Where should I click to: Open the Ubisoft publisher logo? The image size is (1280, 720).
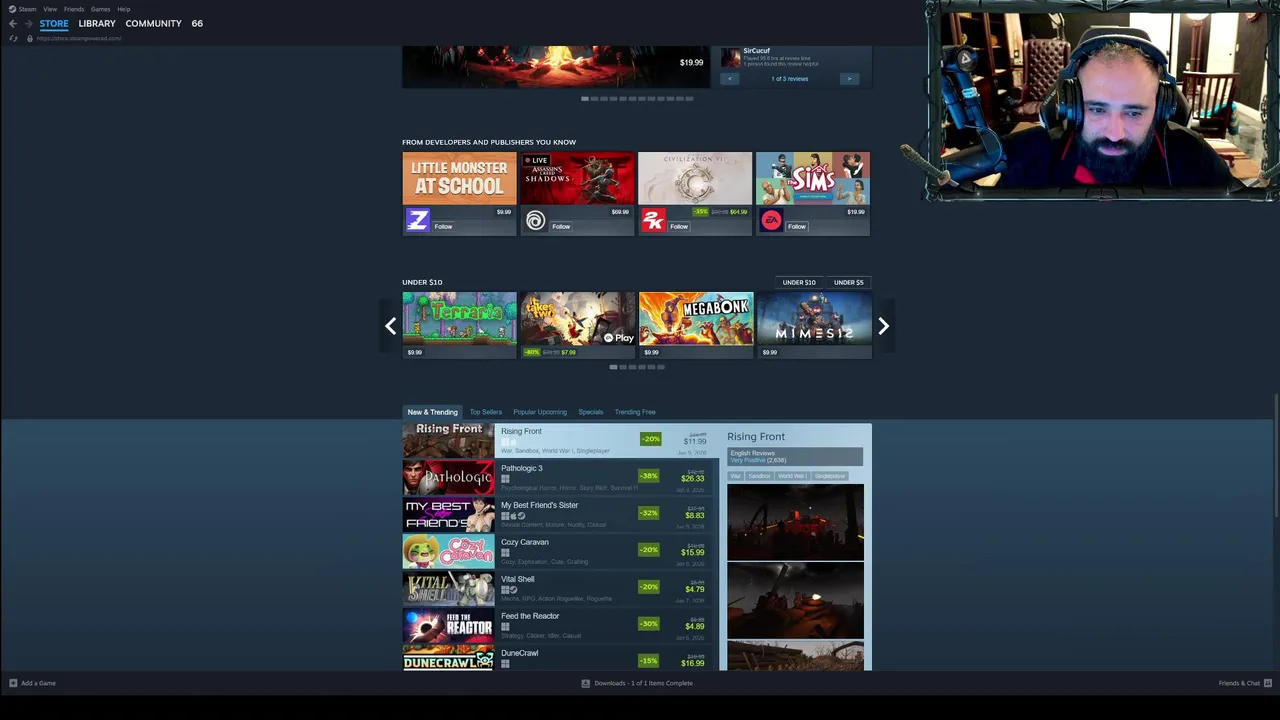point(535,220)
